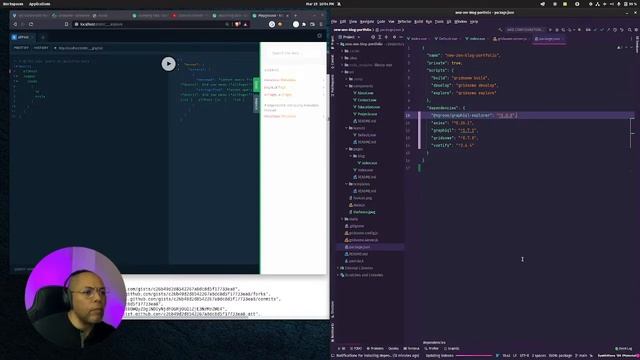The image size is (640, 360).
Task: Open the Code menu in the IDE
Action: coord(381,21)
